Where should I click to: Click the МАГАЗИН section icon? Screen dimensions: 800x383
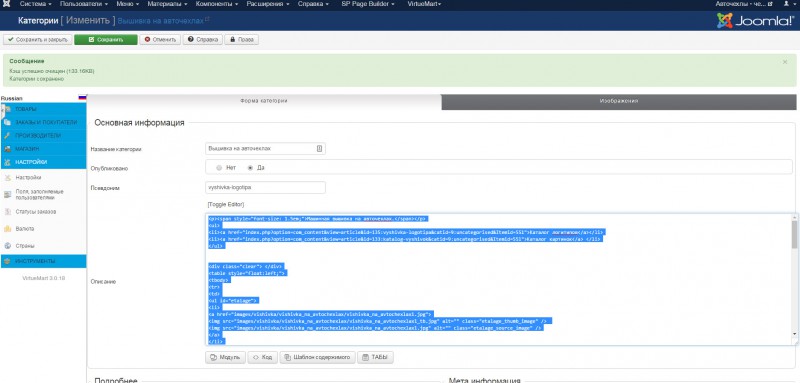coord(7,149)
